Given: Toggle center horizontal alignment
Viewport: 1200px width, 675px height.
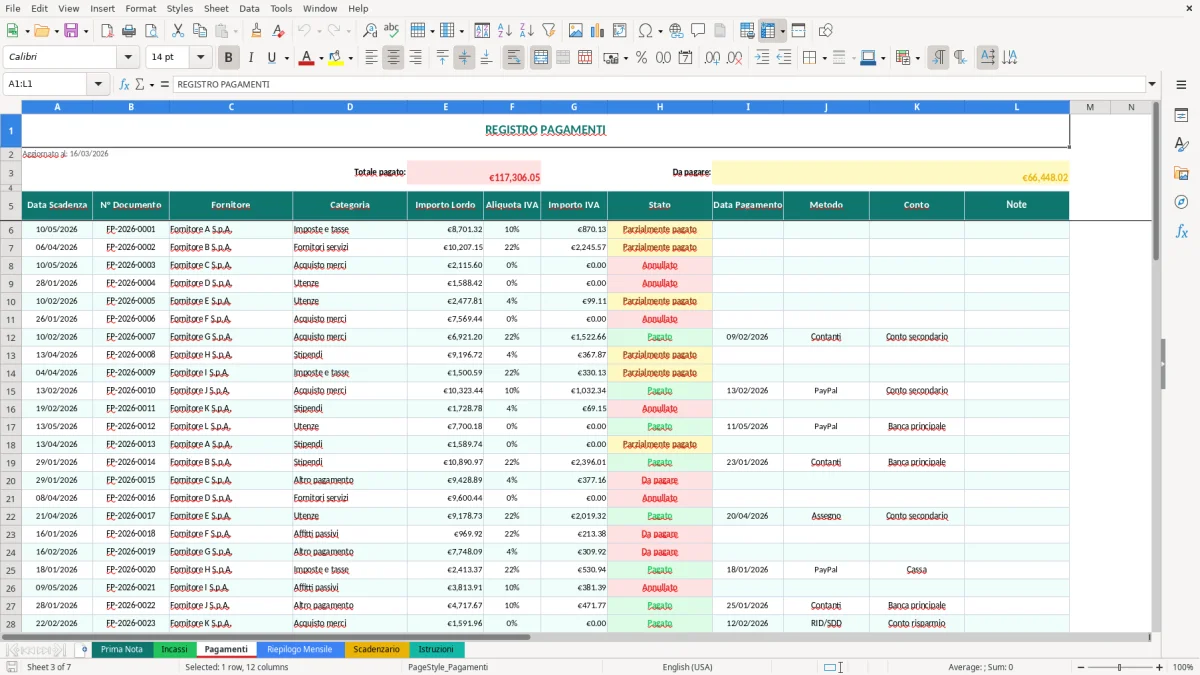Looking at the screenshot, I should (393, 58).
